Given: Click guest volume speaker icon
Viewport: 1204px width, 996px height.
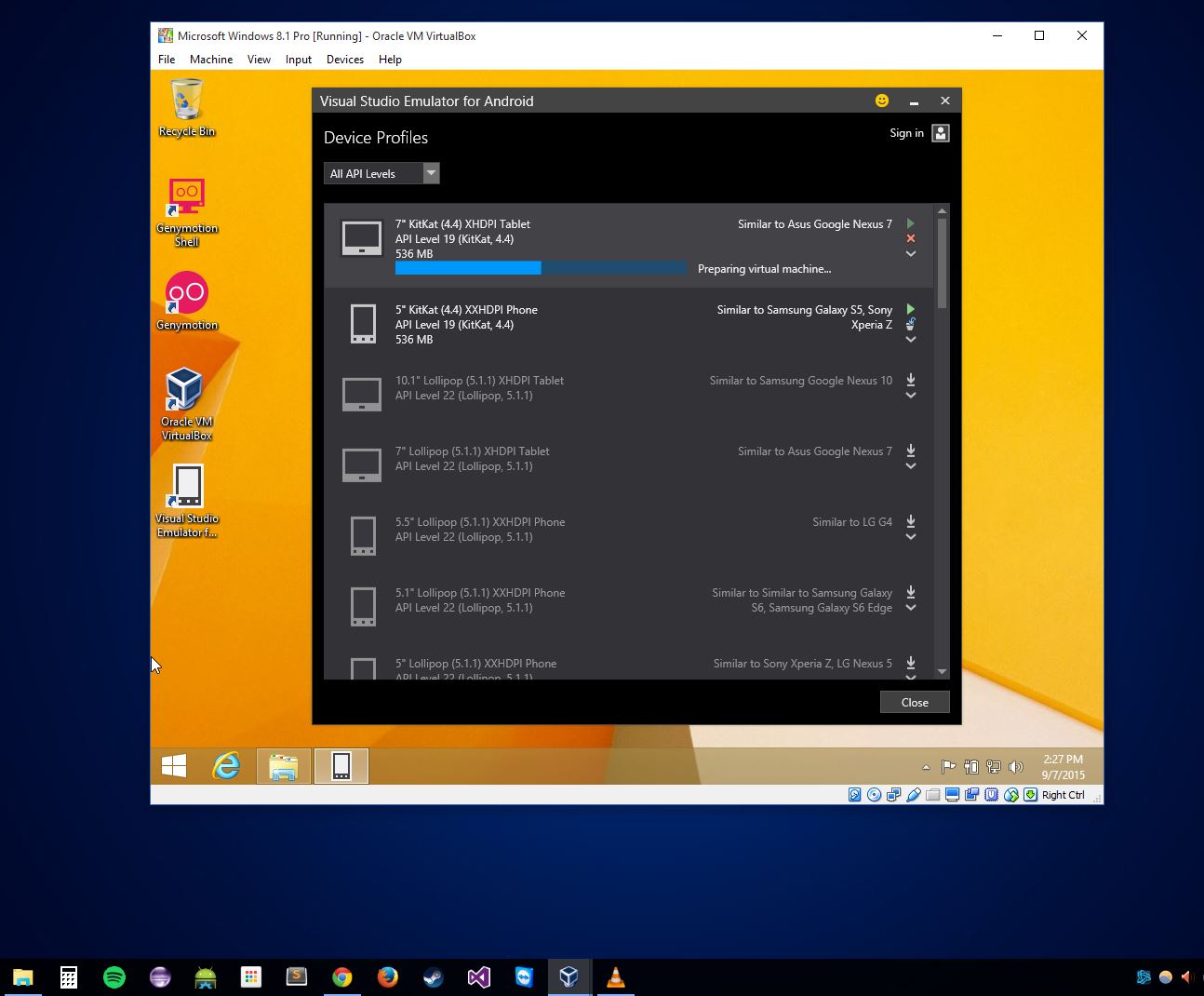Looking at the screenshot, I should click(x=1016, y=767).
